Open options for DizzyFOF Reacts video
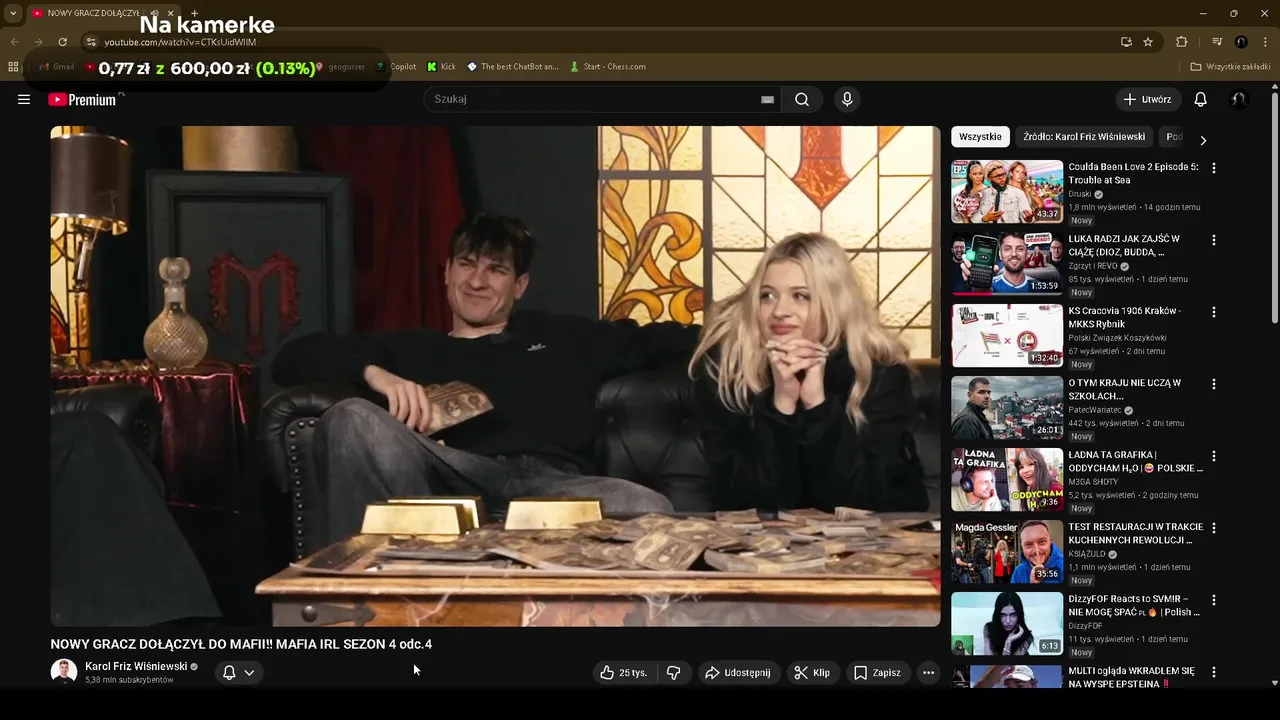Viewport: 1280px width, 720px height. pyautogui.click(x=1214, y=600)
